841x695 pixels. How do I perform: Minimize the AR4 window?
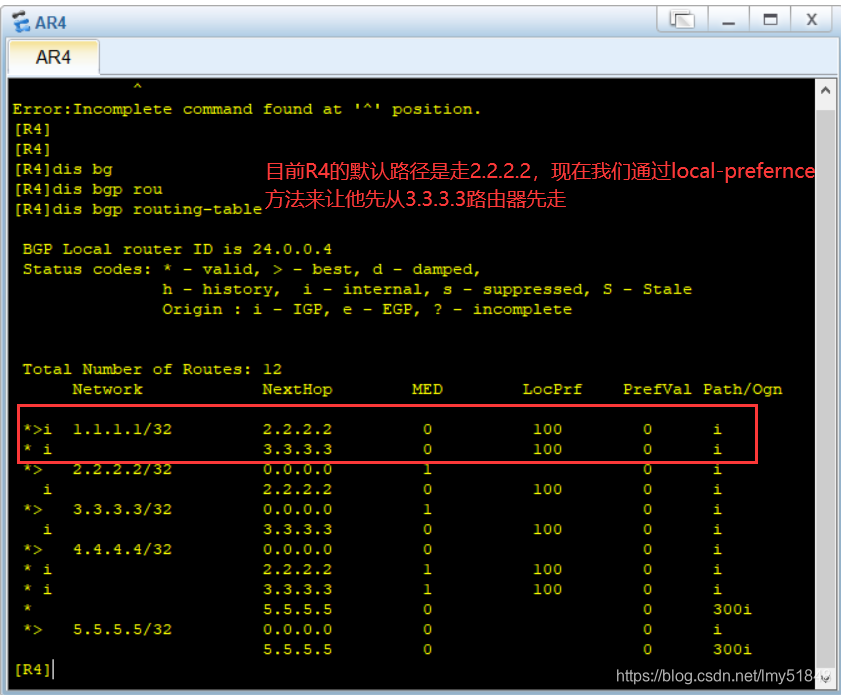[728, 20]
